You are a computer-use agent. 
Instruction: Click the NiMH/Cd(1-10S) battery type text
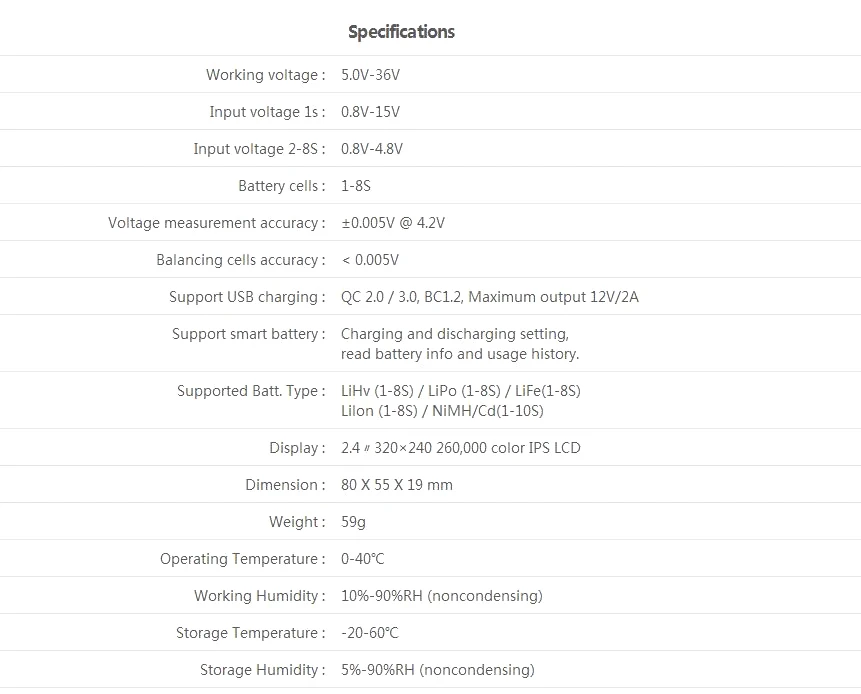pos(488,411)
